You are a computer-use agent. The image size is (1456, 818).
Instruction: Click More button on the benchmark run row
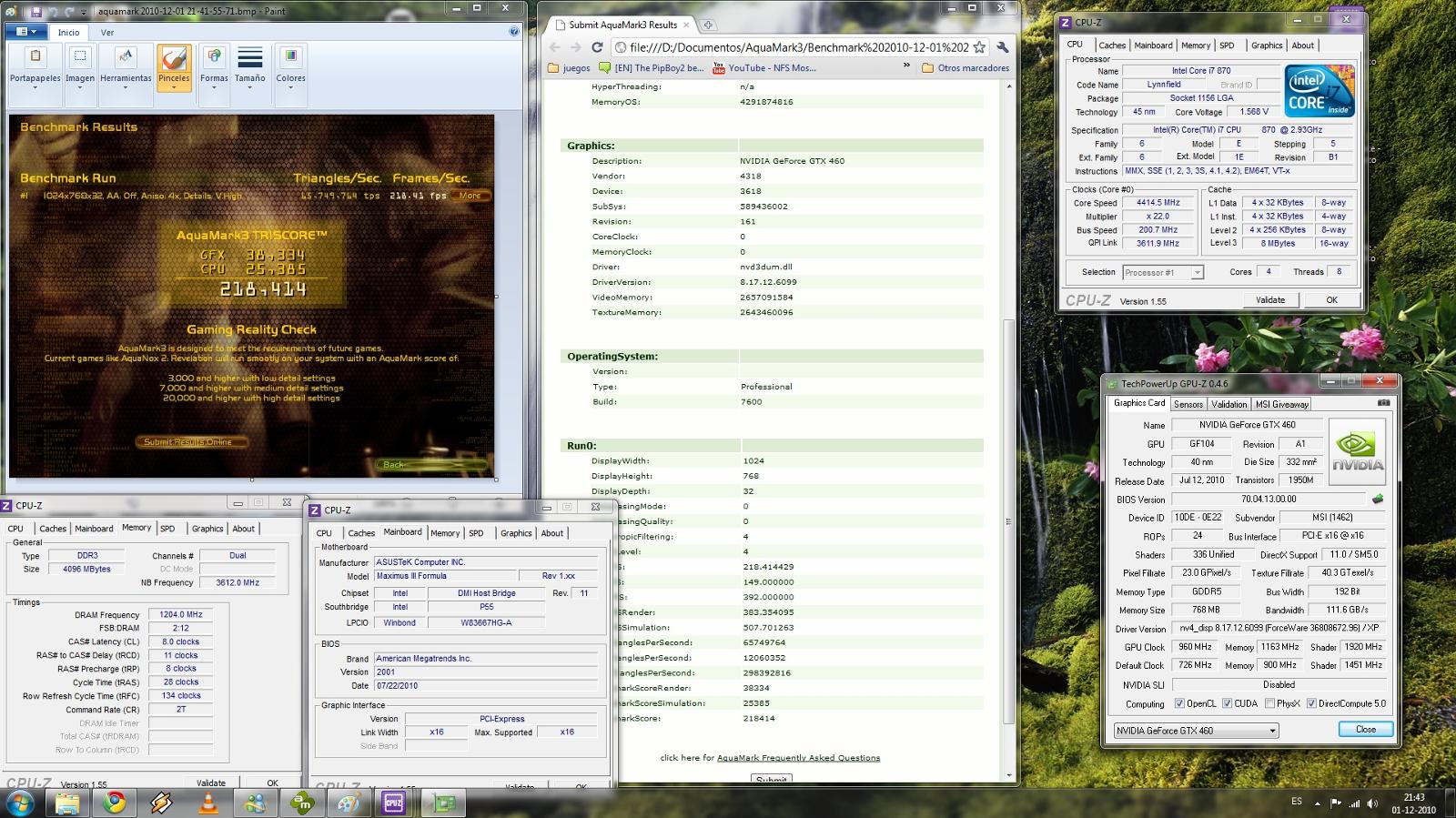(x=470, y=195)
